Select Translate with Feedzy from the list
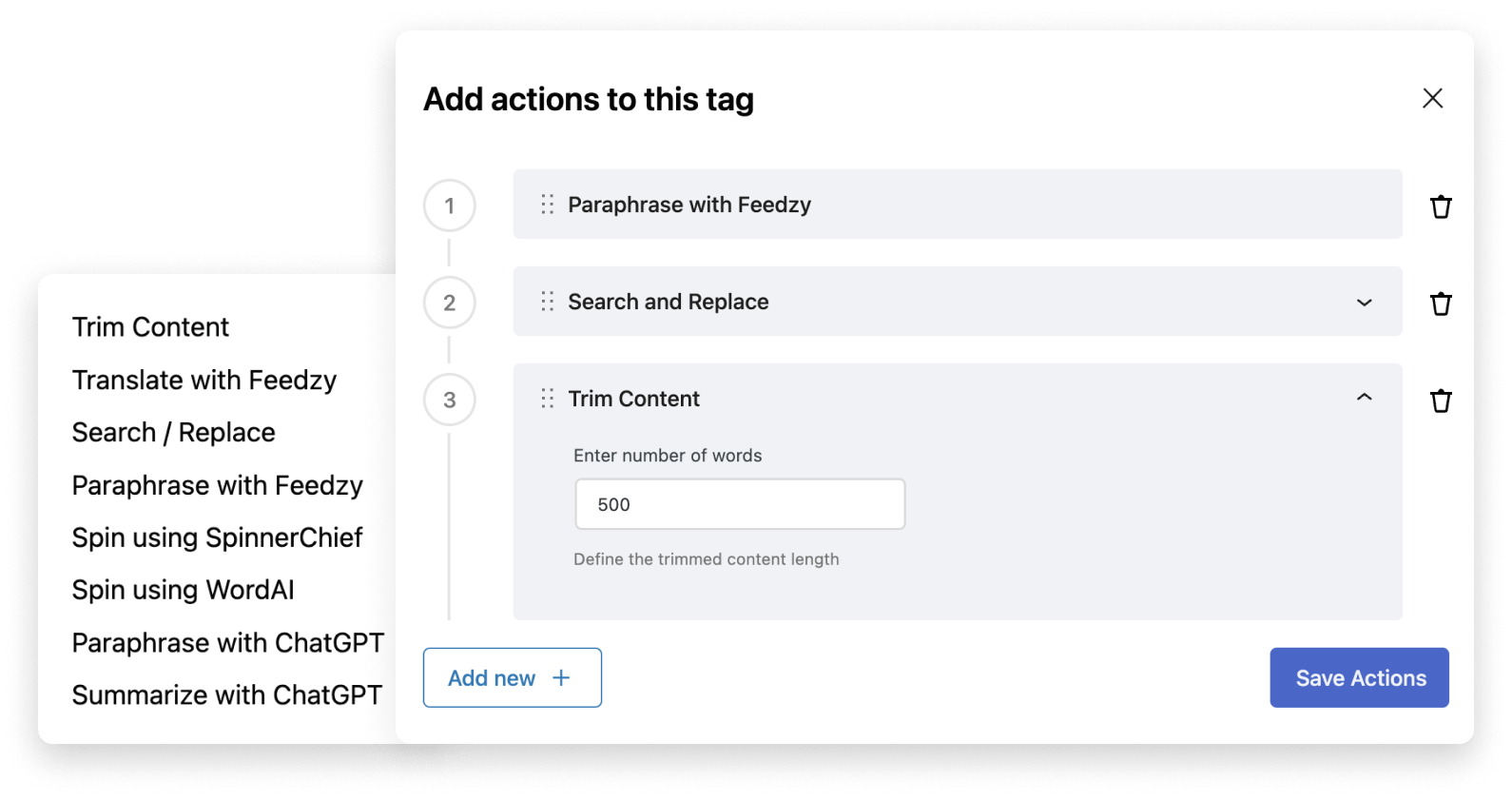Viewport: 1512px width, 801px height. point(204,380)
